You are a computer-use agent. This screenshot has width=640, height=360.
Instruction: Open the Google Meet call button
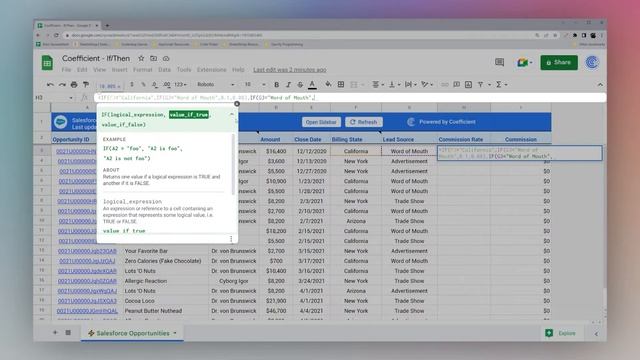(524, 62)
